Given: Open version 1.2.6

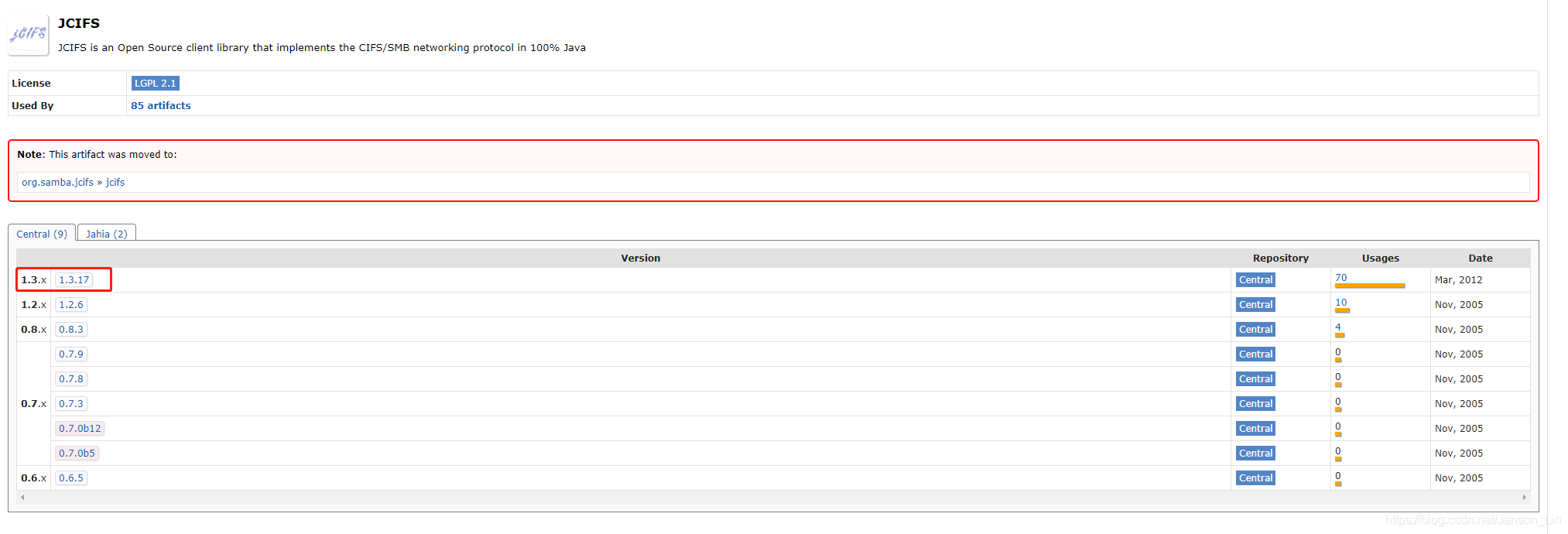Looking at the screenshot, I should click(71, 304).
